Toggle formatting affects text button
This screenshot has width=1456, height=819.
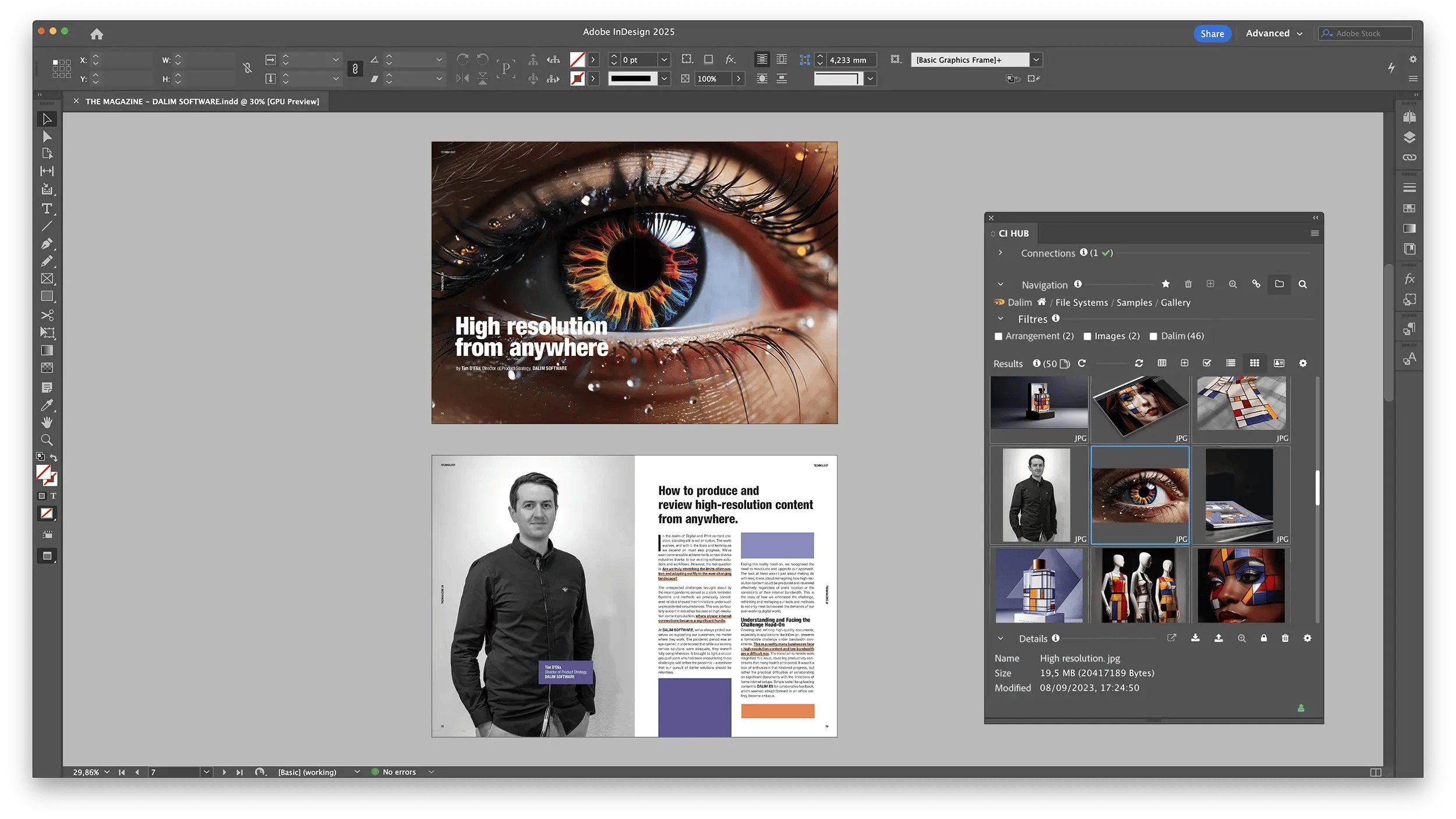coord(53,496)
